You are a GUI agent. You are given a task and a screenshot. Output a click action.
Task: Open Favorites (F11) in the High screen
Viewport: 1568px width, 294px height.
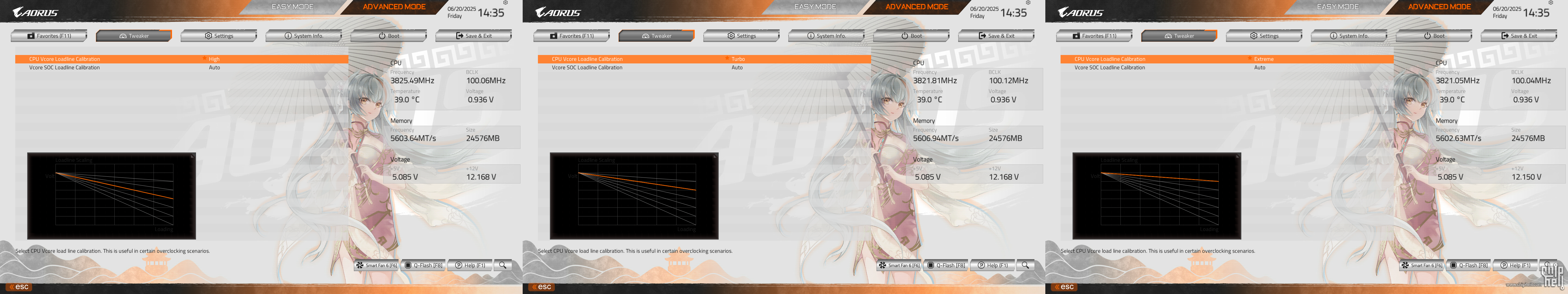point(49,36)
